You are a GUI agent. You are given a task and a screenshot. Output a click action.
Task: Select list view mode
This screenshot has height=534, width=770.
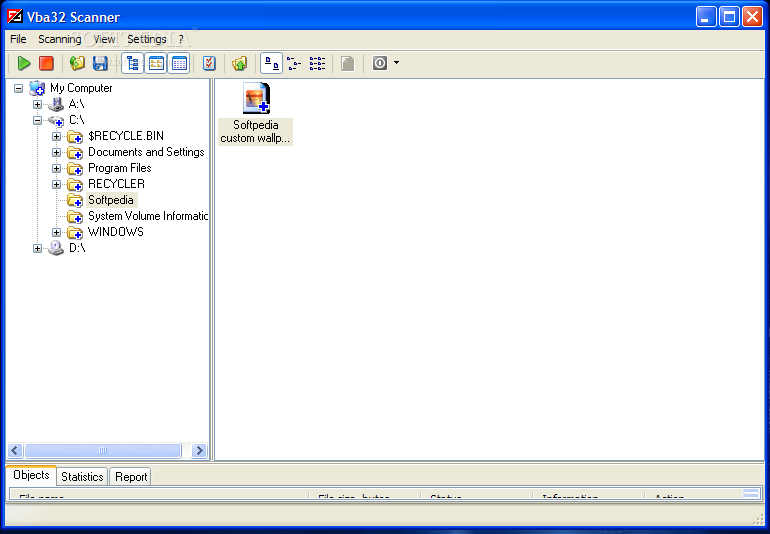(317, 63)
